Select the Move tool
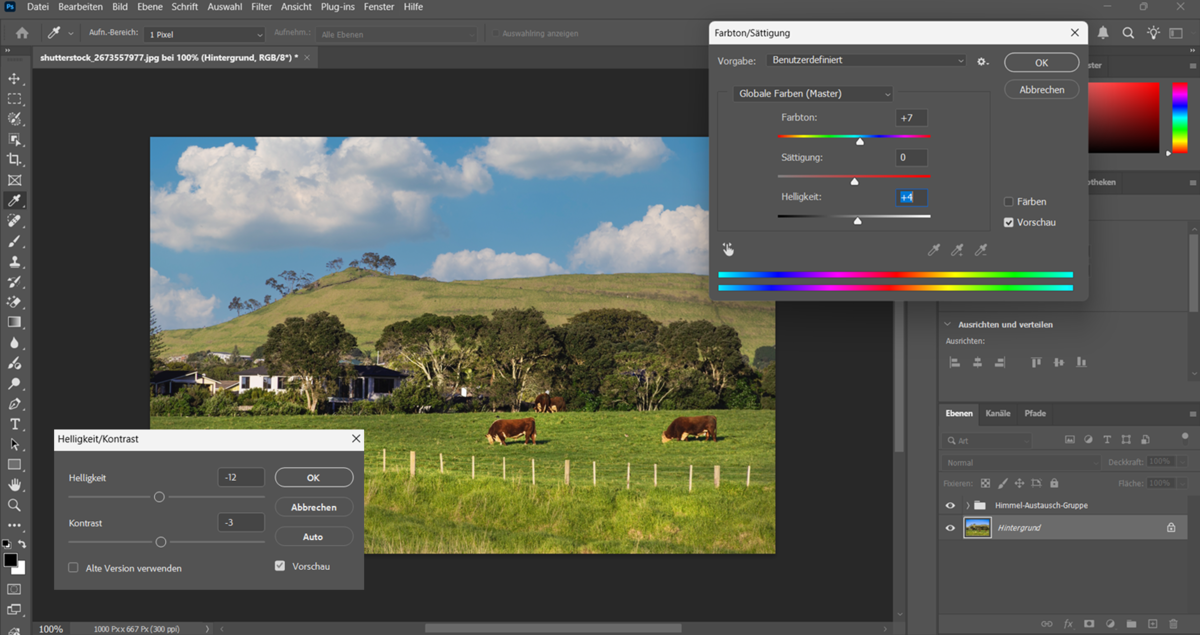Screen dimensions: 1200x635 point(14,77)
